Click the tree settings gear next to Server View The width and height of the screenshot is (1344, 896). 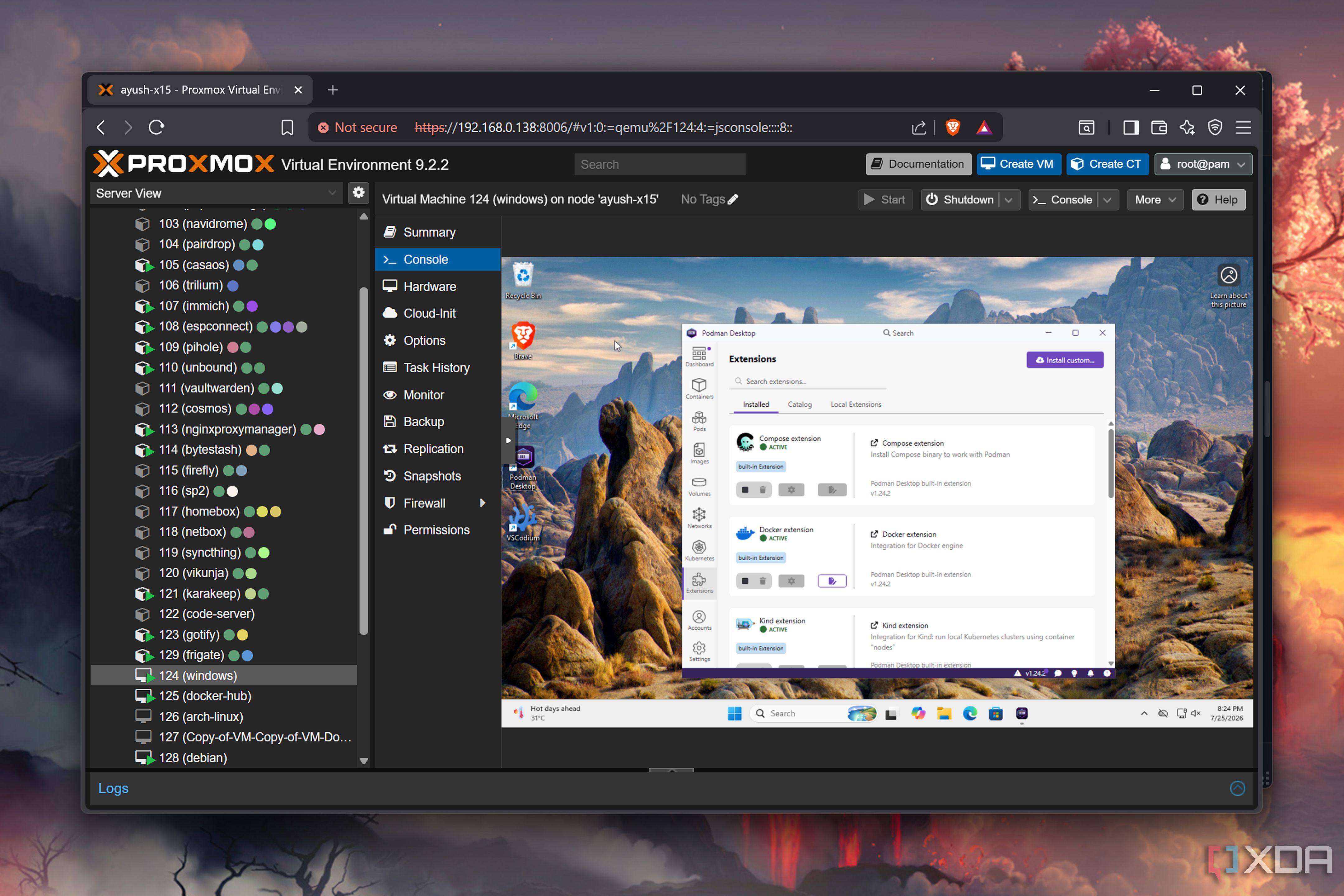click(358, 193)
